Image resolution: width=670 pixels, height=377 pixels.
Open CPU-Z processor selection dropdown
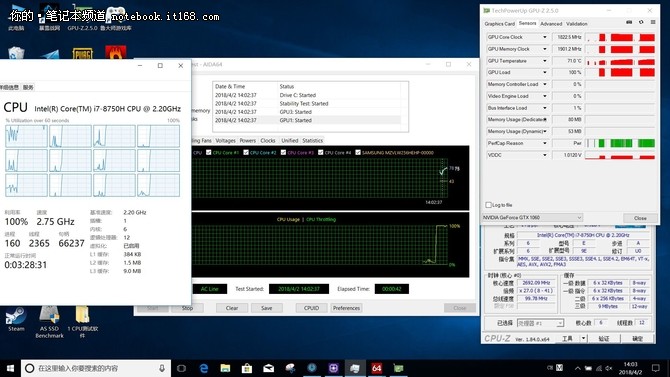point(541,323)
